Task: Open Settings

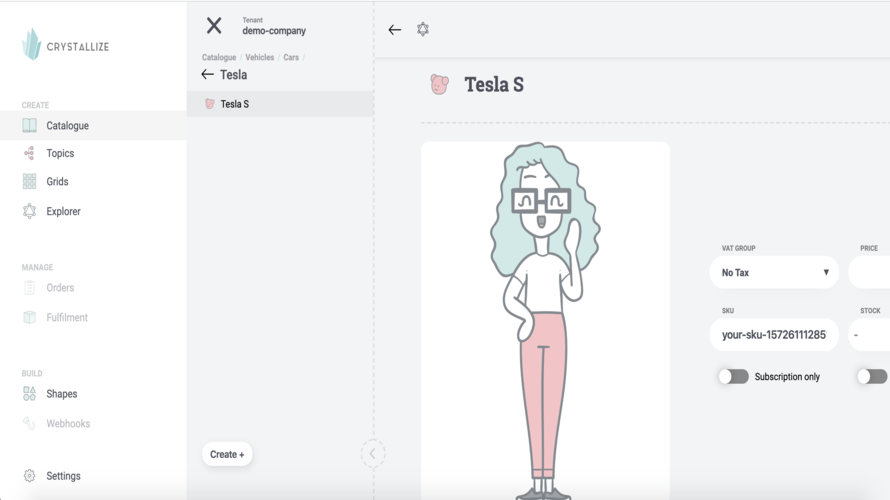Action: [x=64, y=476]
